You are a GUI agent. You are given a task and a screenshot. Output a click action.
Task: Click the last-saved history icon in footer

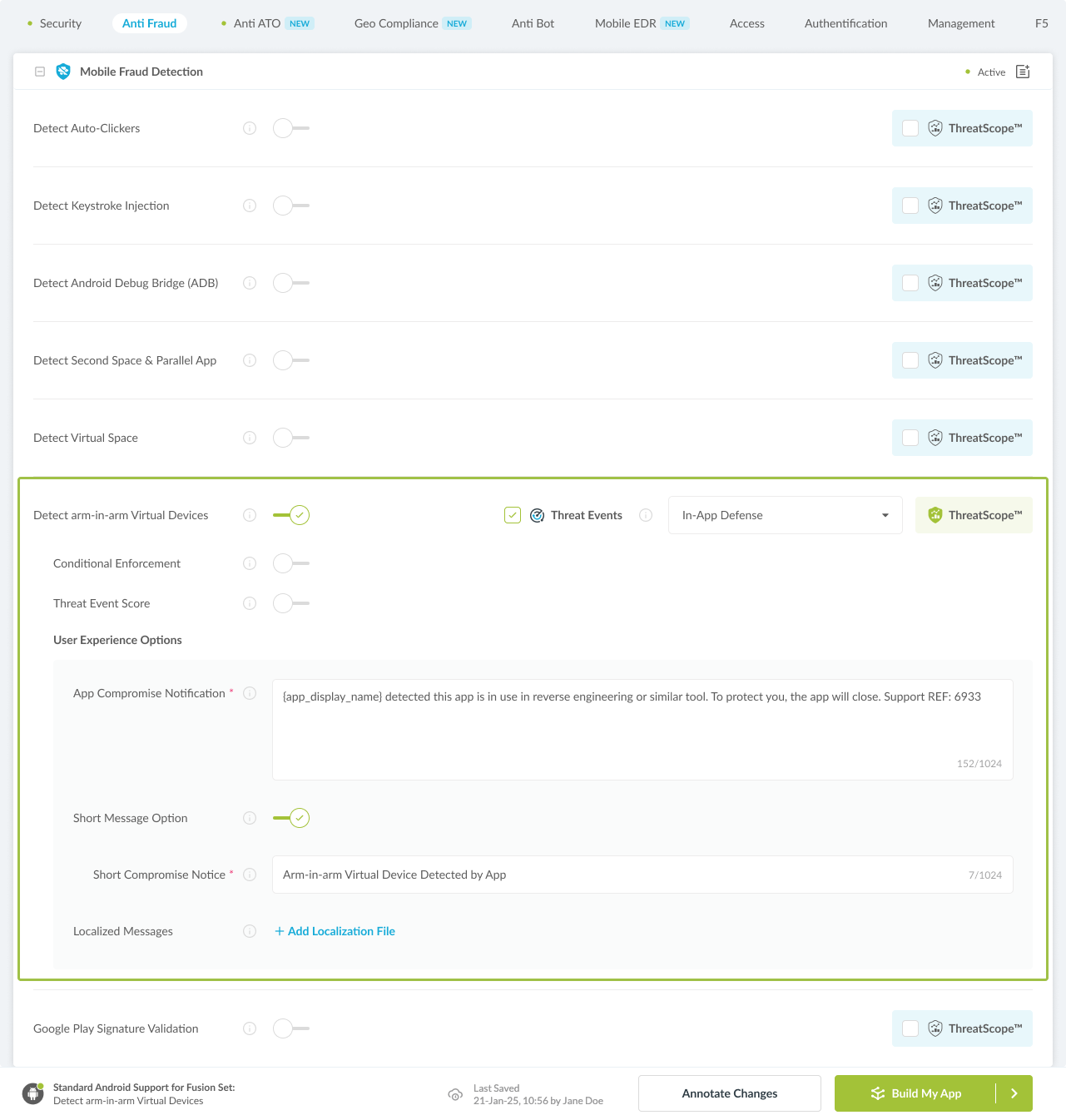pyautogui.click(x=455, y=1094)
